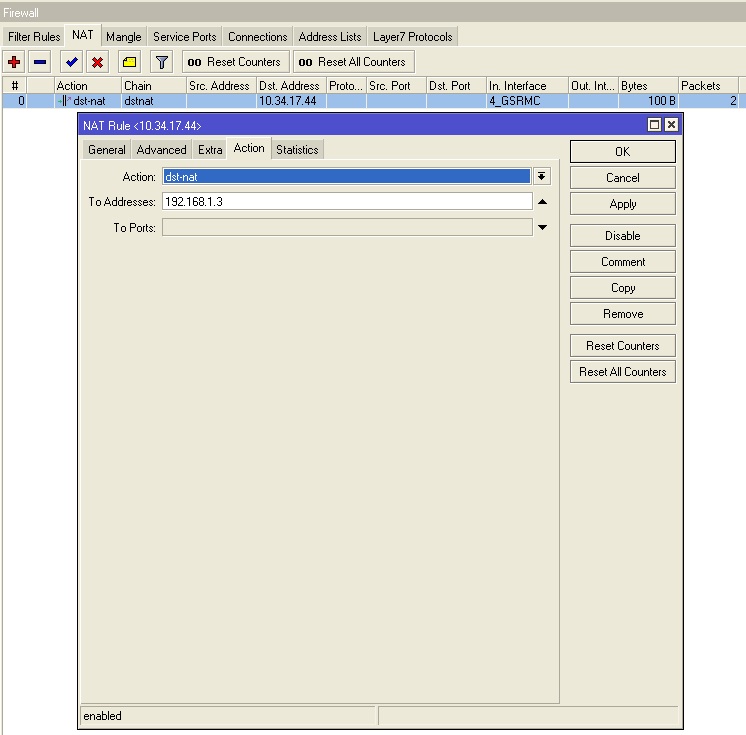Open the Service Ports tab

tap(185, 37)
